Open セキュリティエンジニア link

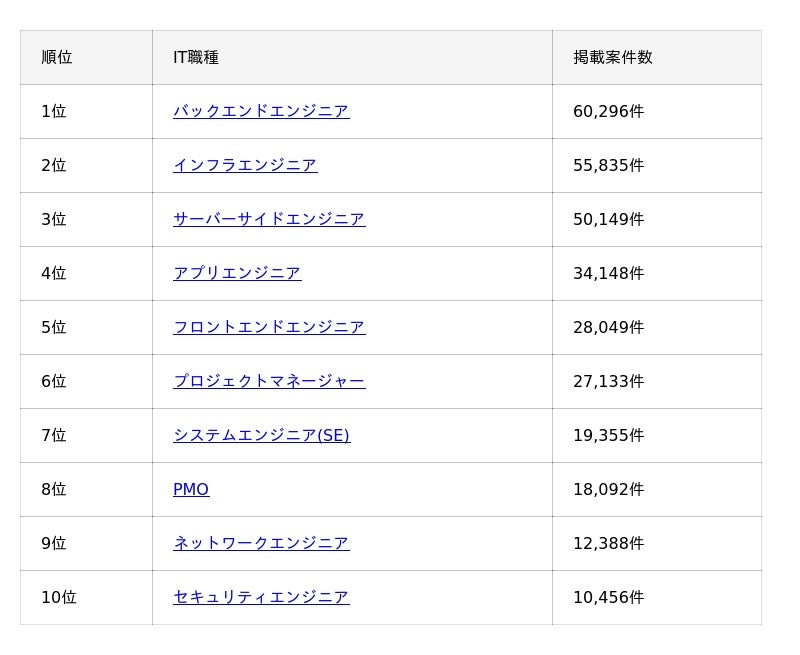coord(261,597)
